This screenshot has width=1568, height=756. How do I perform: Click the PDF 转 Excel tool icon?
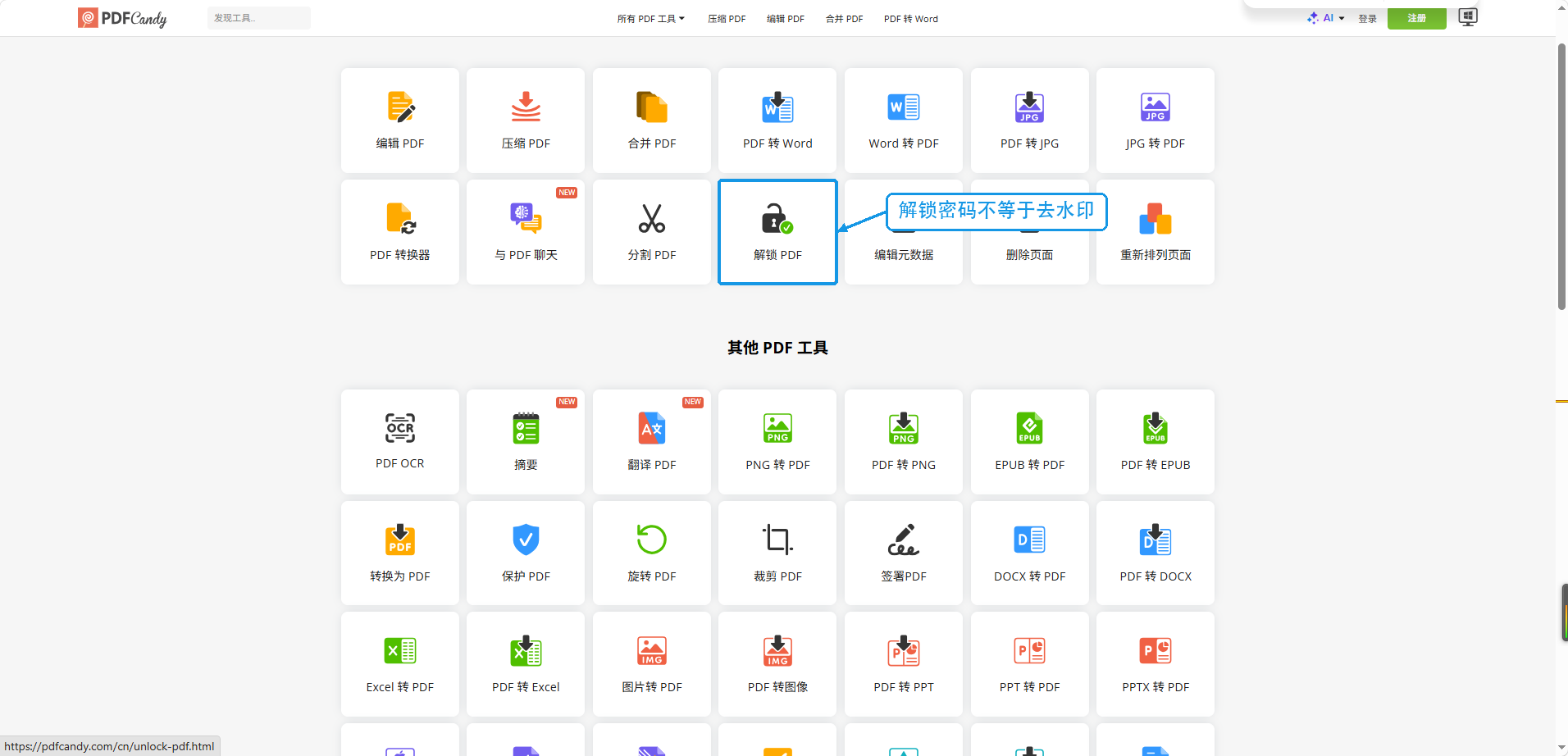click(x=526, y=651)
